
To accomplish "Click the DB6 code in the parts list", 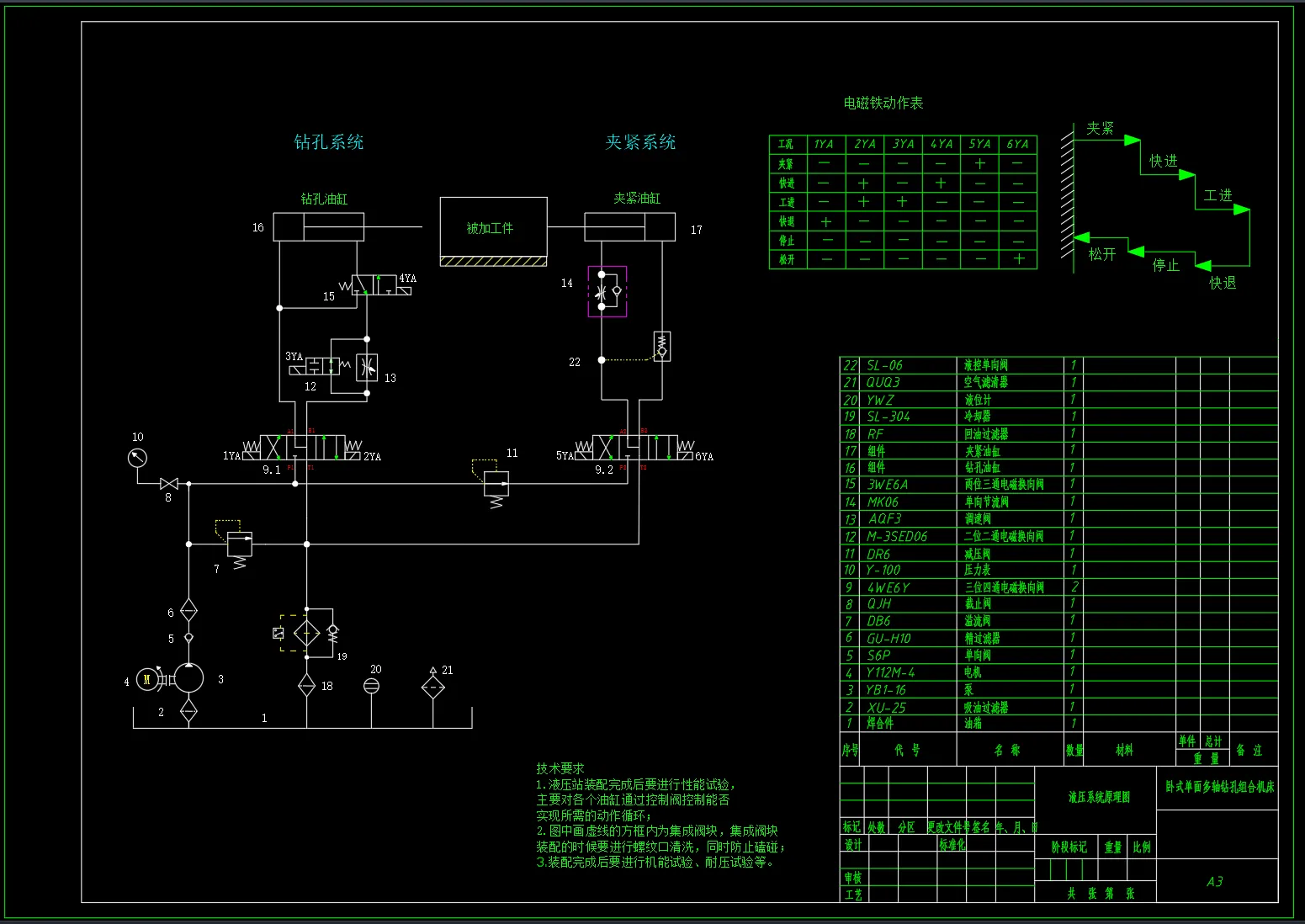I will (x=878, y=621).
